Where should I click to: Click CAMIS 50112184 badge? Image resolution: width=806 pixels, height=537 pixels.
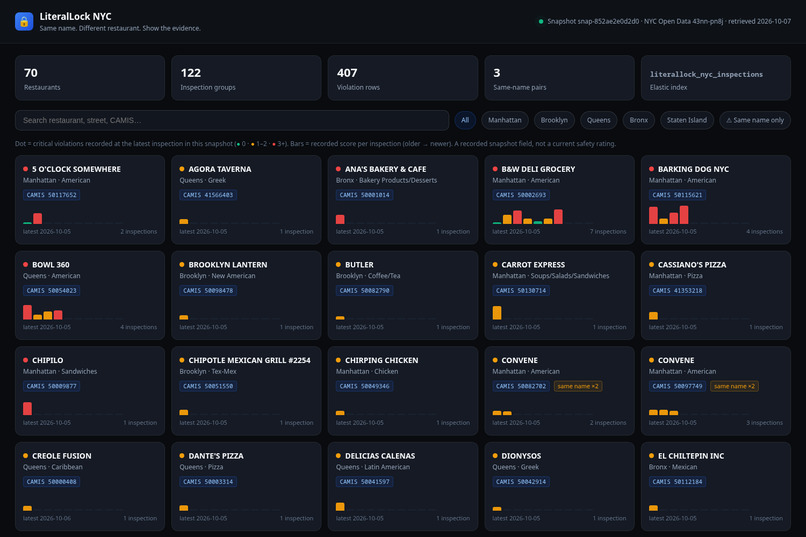pyautogui.click(x=677, y=482)
